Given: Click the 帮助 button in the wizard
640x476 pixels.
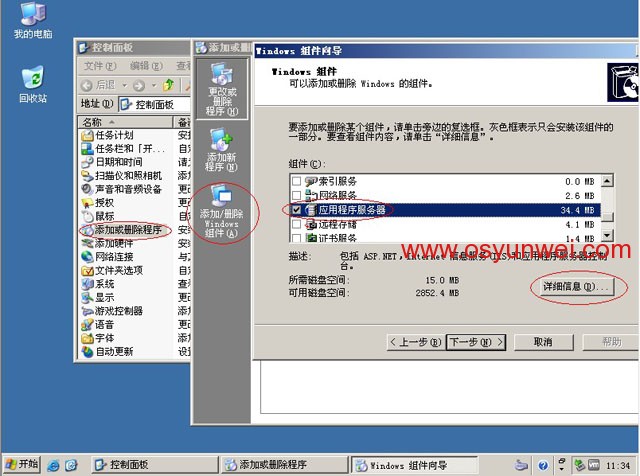Looking at the screenshot, I should [611, 342].
